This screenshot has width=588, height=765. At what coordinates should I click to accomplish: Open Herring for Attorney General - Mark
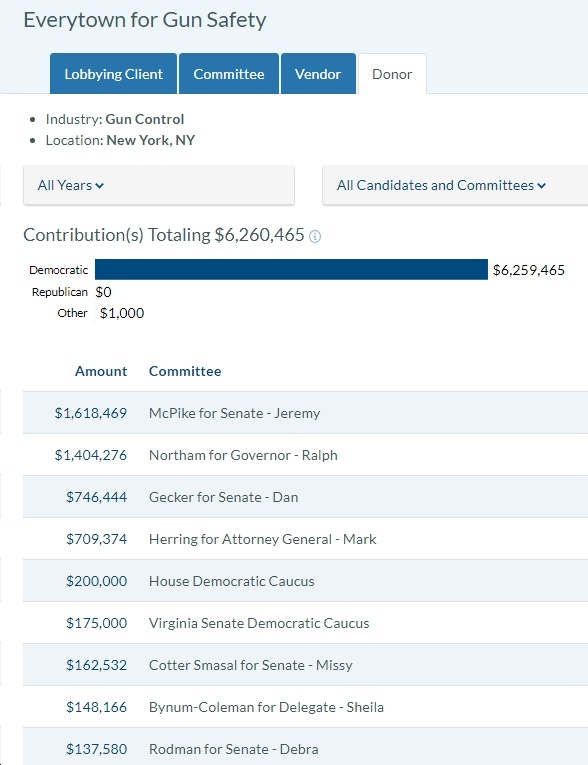click(263, 539)
